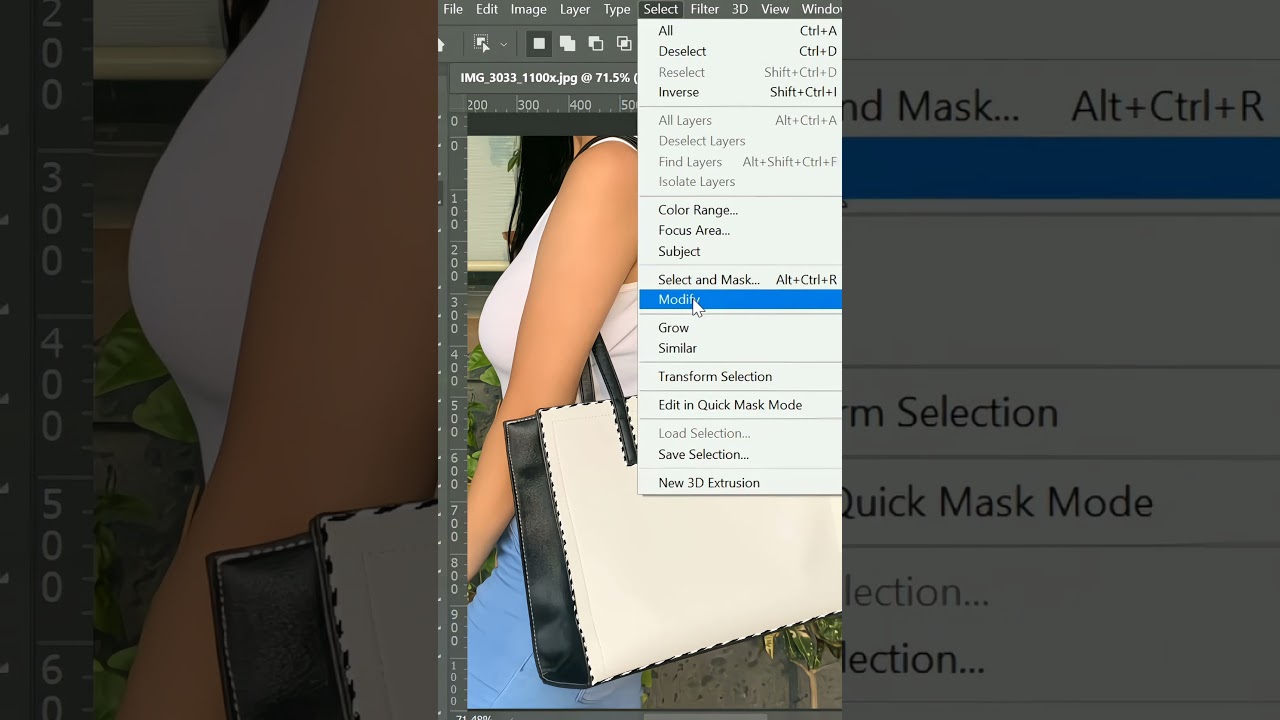Open the File menu
This screenshot has height=720, width=1280.
(453, 9)
